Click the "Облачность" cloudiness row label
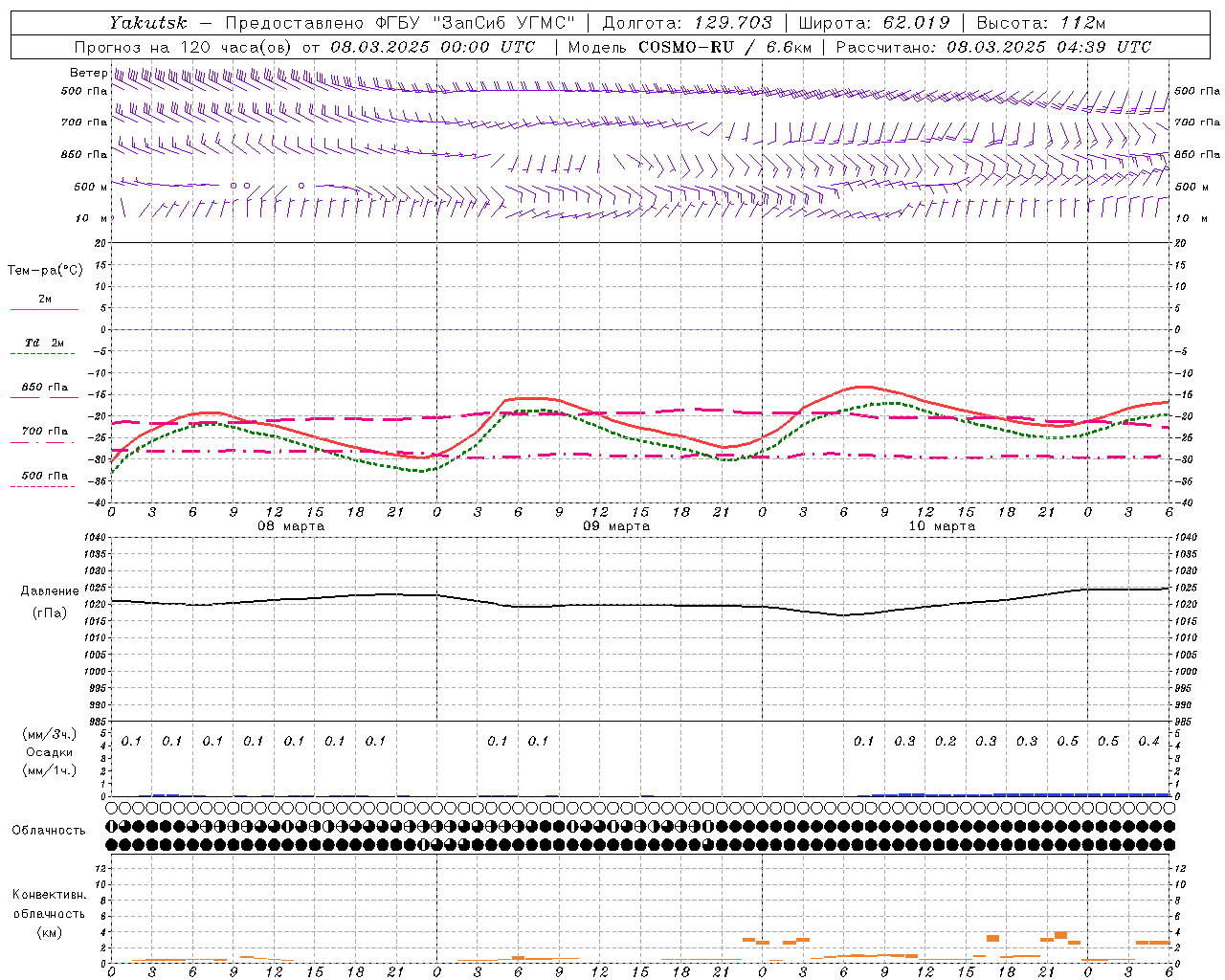This screenshot has height=980, width=1225. pos(49,831)
